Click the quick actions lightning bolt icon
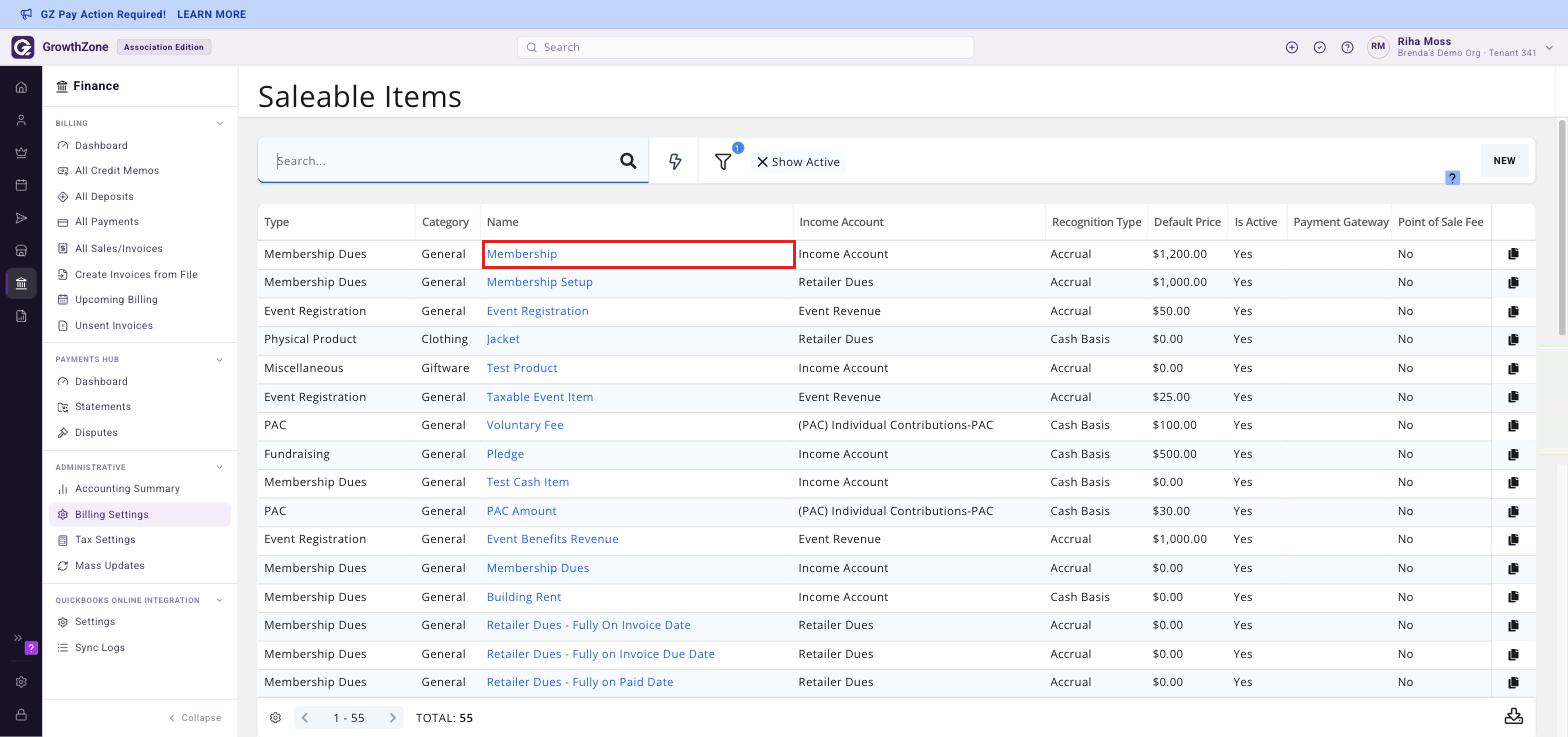The height and width of the screenshot is (737, 1568). tap(675, 161)
